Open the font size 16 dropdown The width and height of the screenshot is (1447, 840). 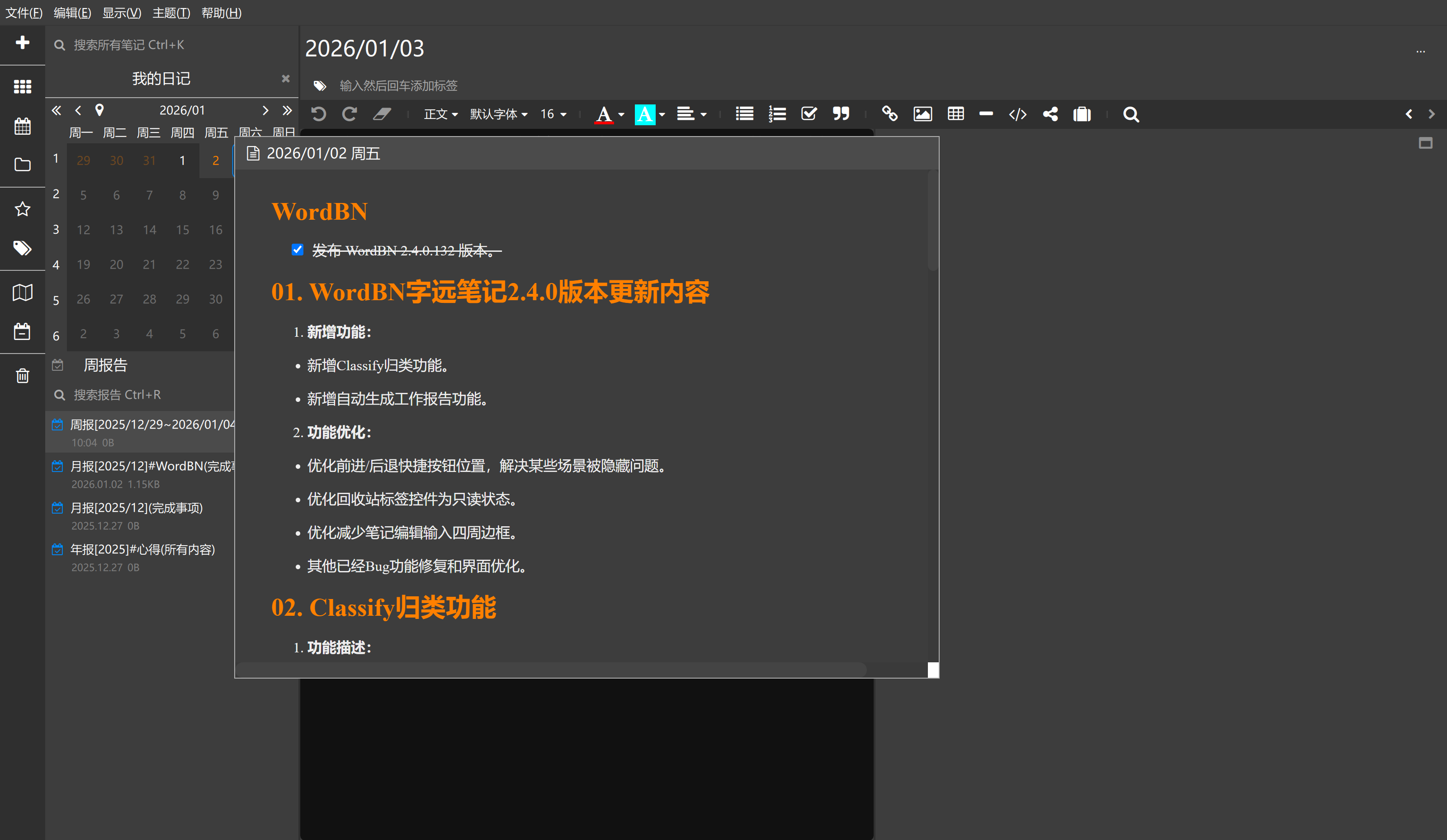(553, 114)
